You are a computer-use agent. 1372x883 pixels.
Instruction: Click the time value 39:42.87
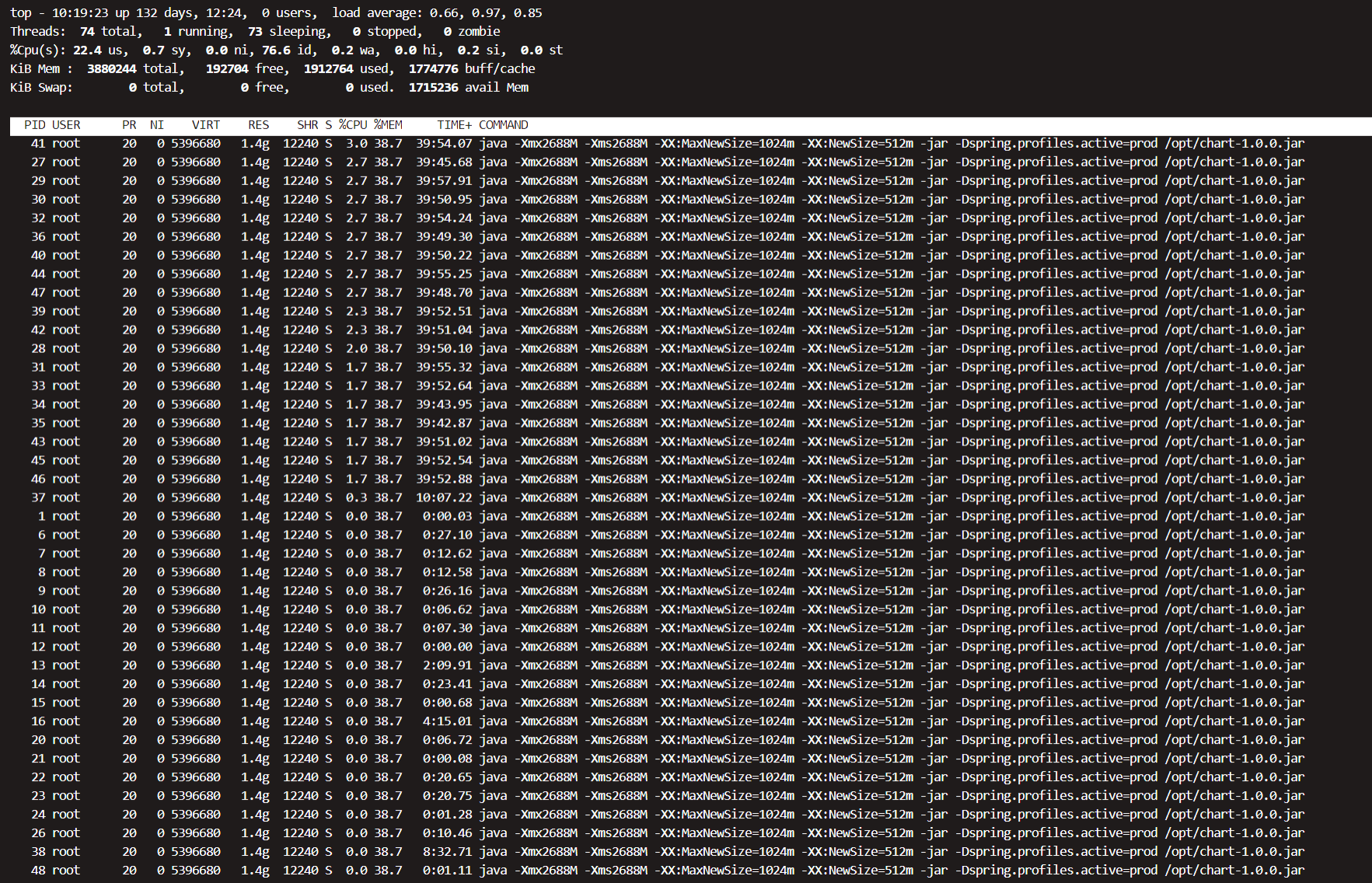click(x=444, y=424)
